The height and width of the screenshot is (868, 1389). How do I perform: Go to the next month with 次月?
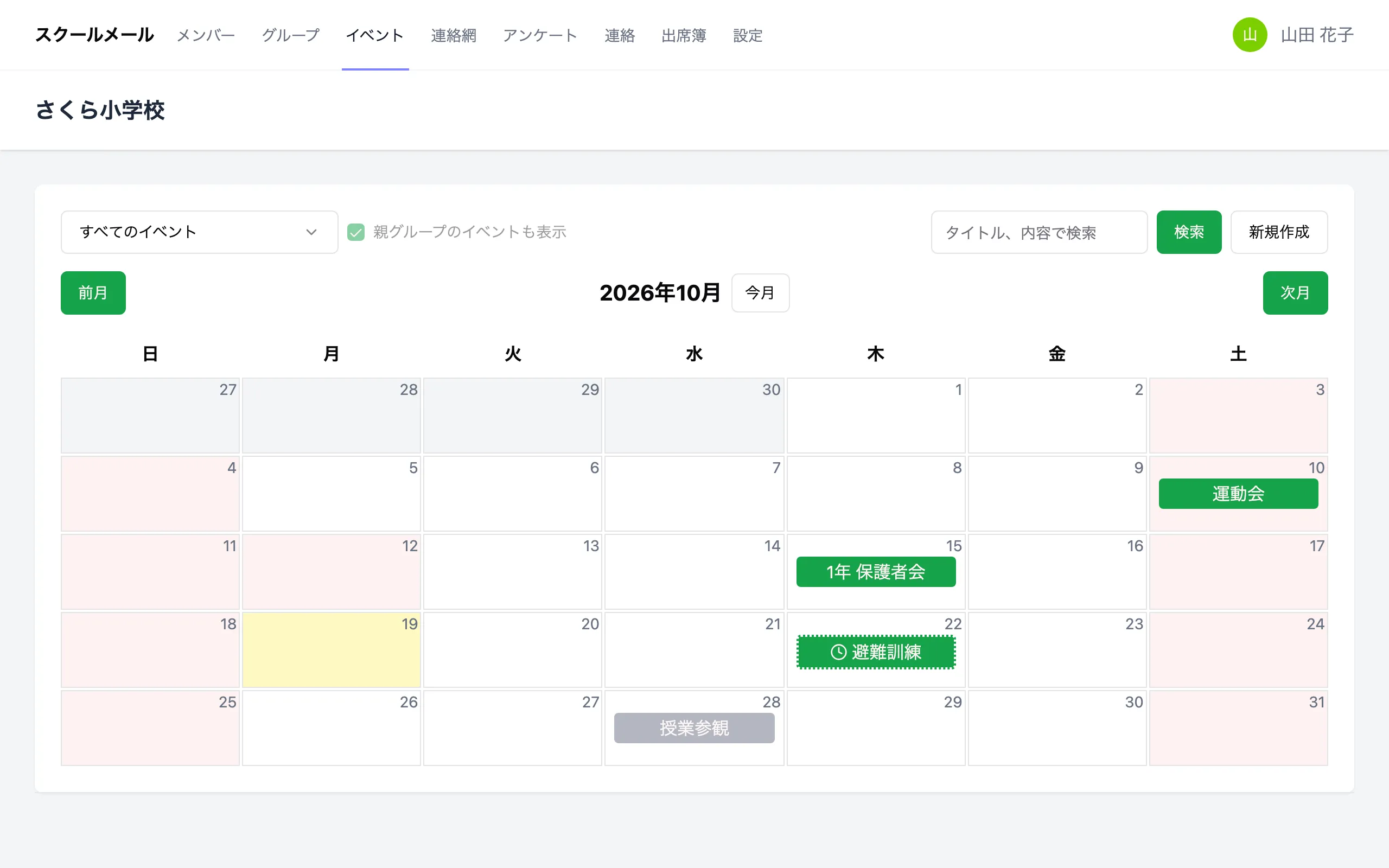click(1295, 293)
